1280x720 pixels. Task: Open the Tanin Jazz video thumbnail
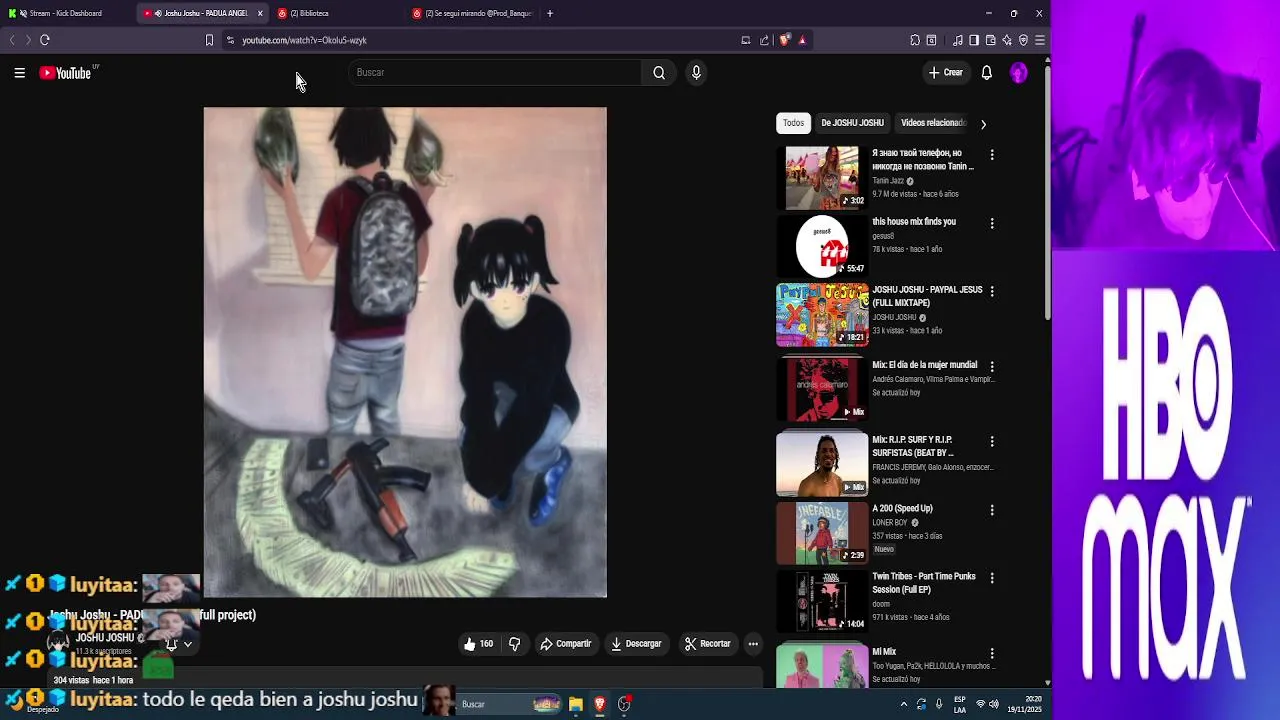[822, 178]
